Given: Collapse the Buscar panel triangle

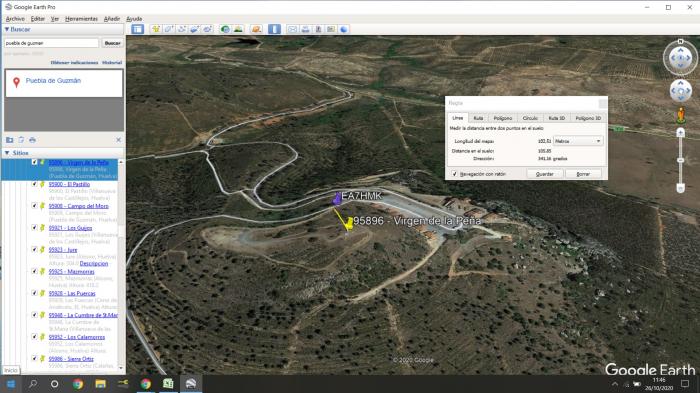Looking at the screenshot, I should coord(7,29).
